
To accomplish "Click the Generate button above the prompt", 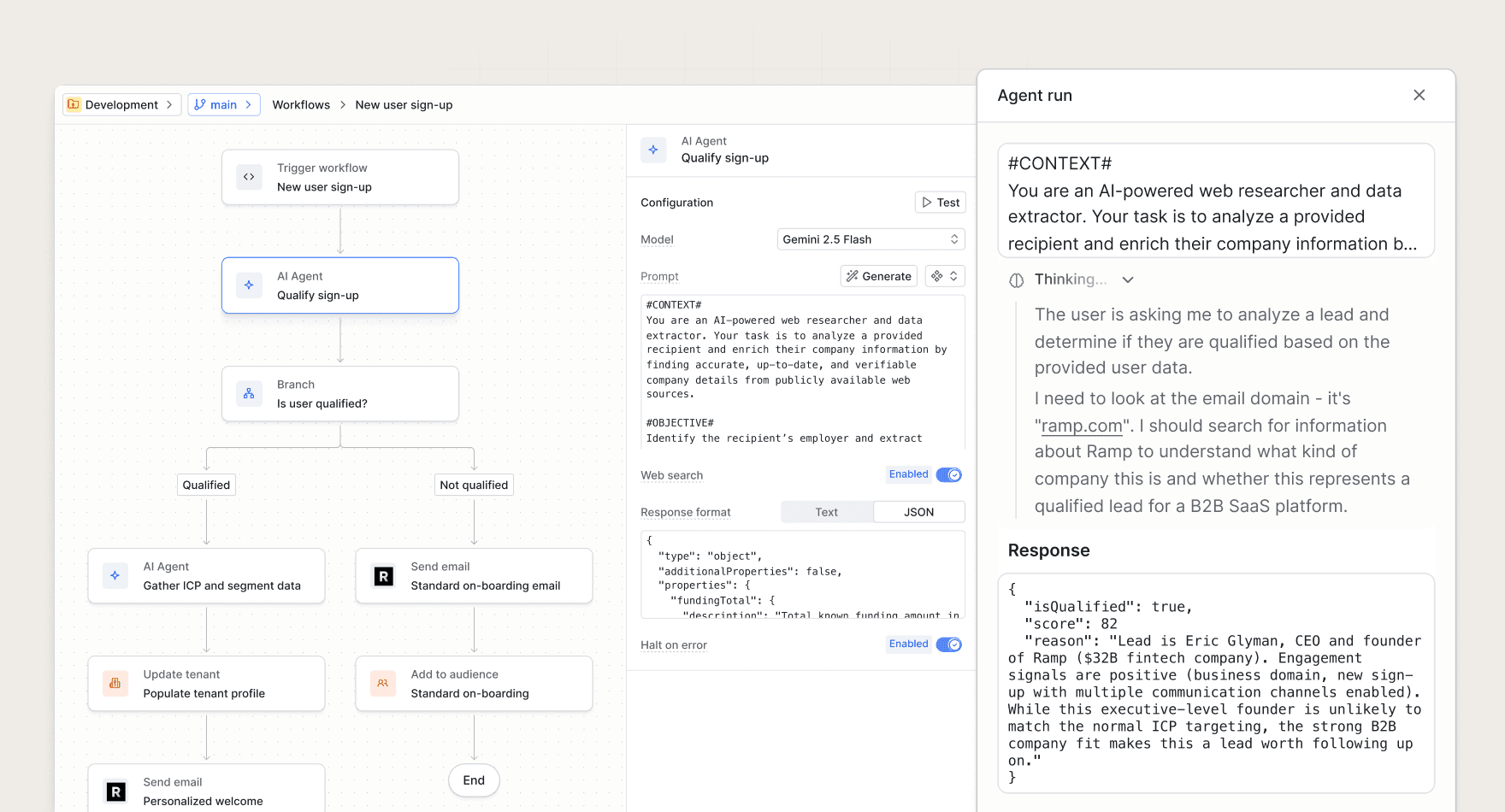I will pyautogui.click(x=878, y=276).
